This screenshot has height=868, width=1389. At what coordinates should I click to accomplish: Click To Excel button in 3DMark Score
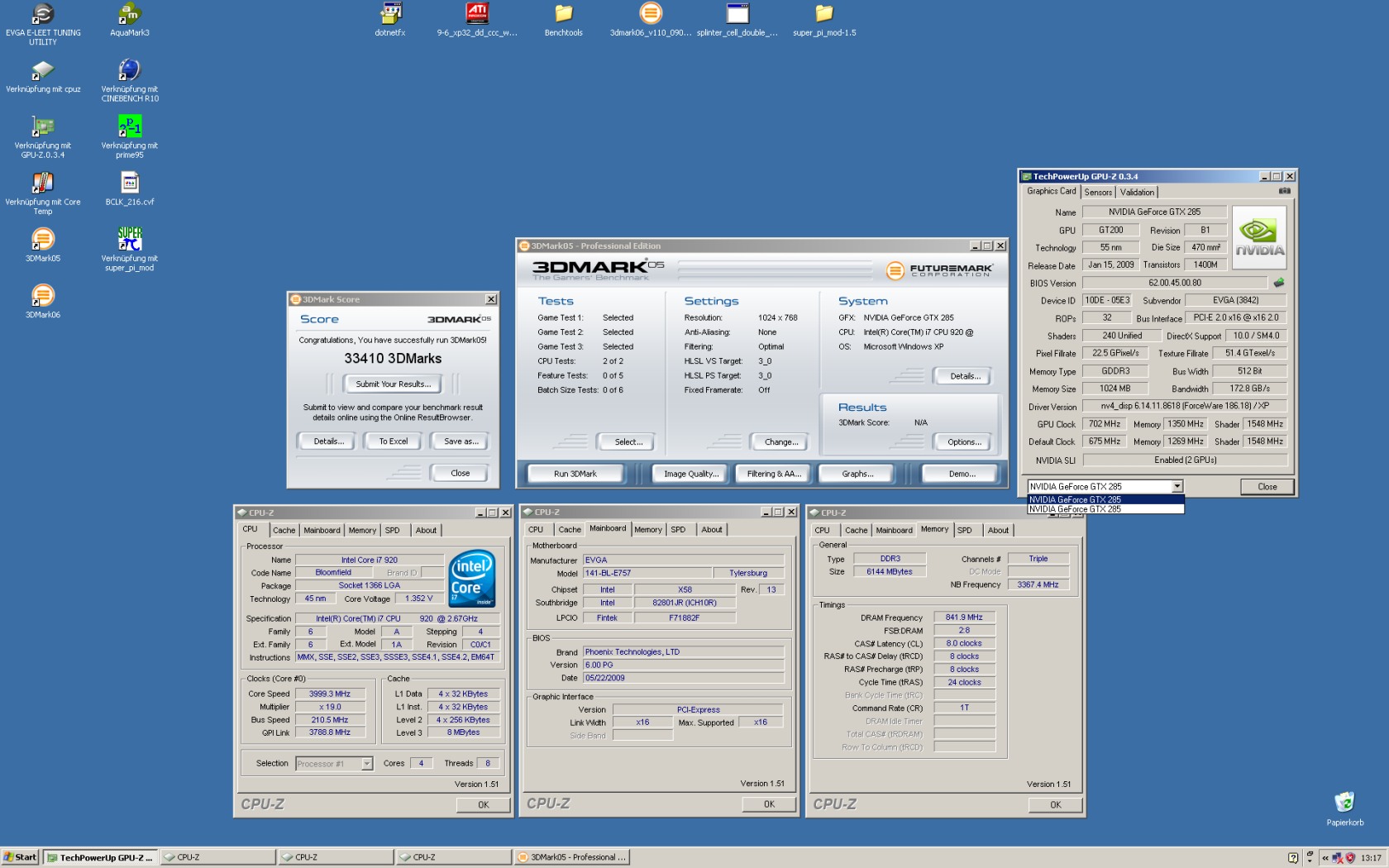(394, 441)
